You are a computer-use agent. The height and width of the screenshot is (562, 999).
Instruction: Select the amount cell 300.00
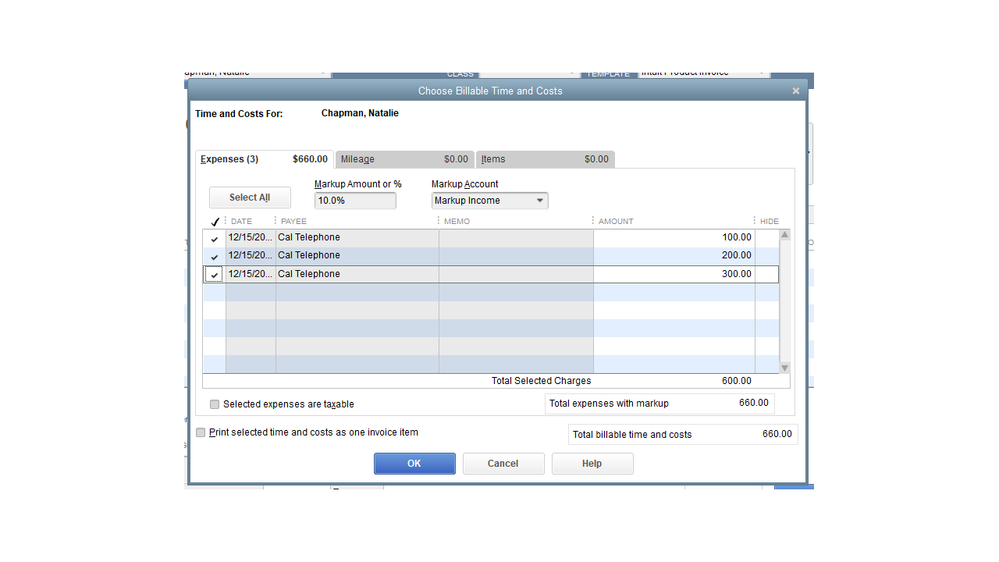(x=674, y=274)
